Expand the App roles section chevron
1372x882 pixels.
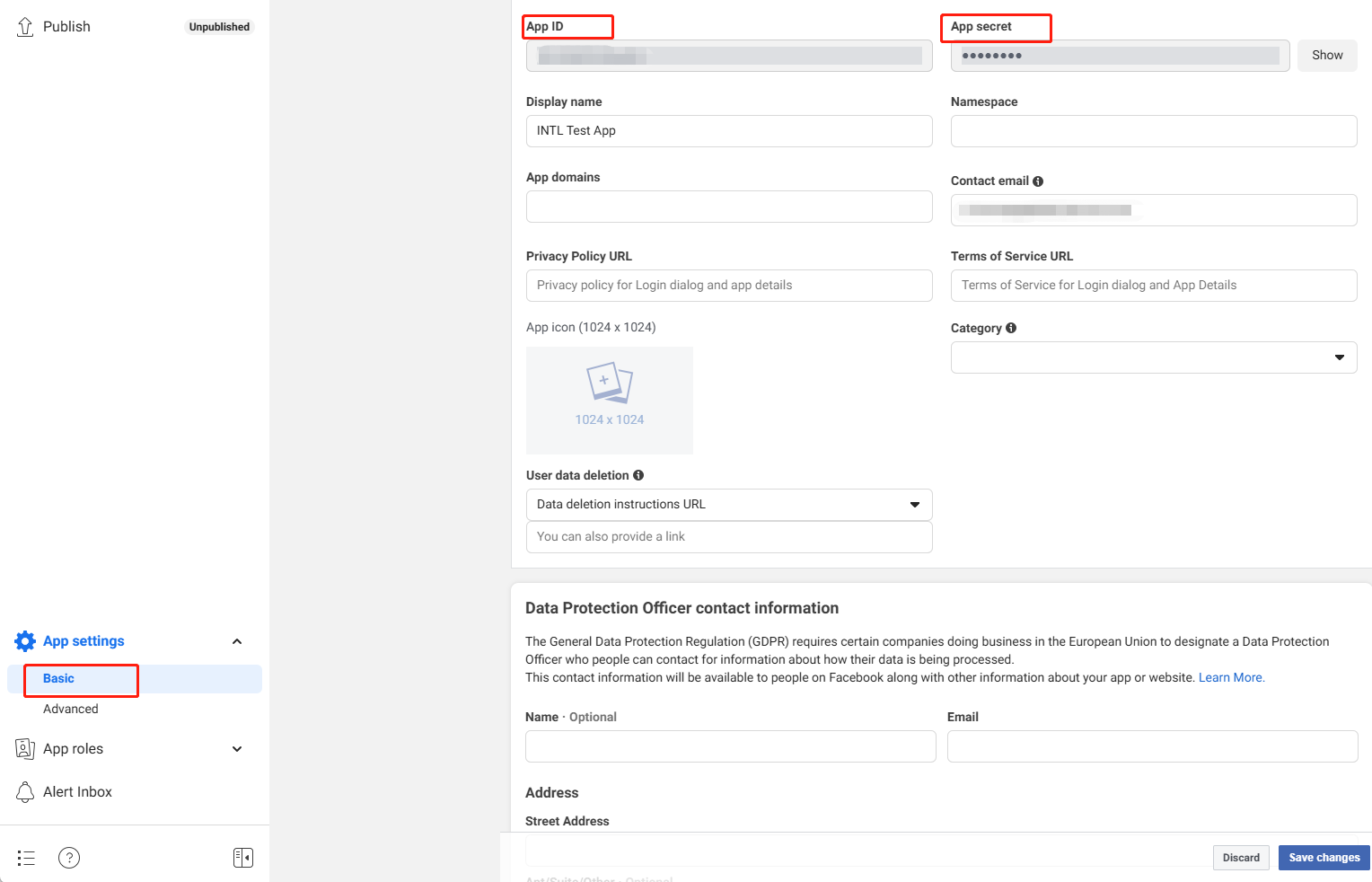[236, 748]
